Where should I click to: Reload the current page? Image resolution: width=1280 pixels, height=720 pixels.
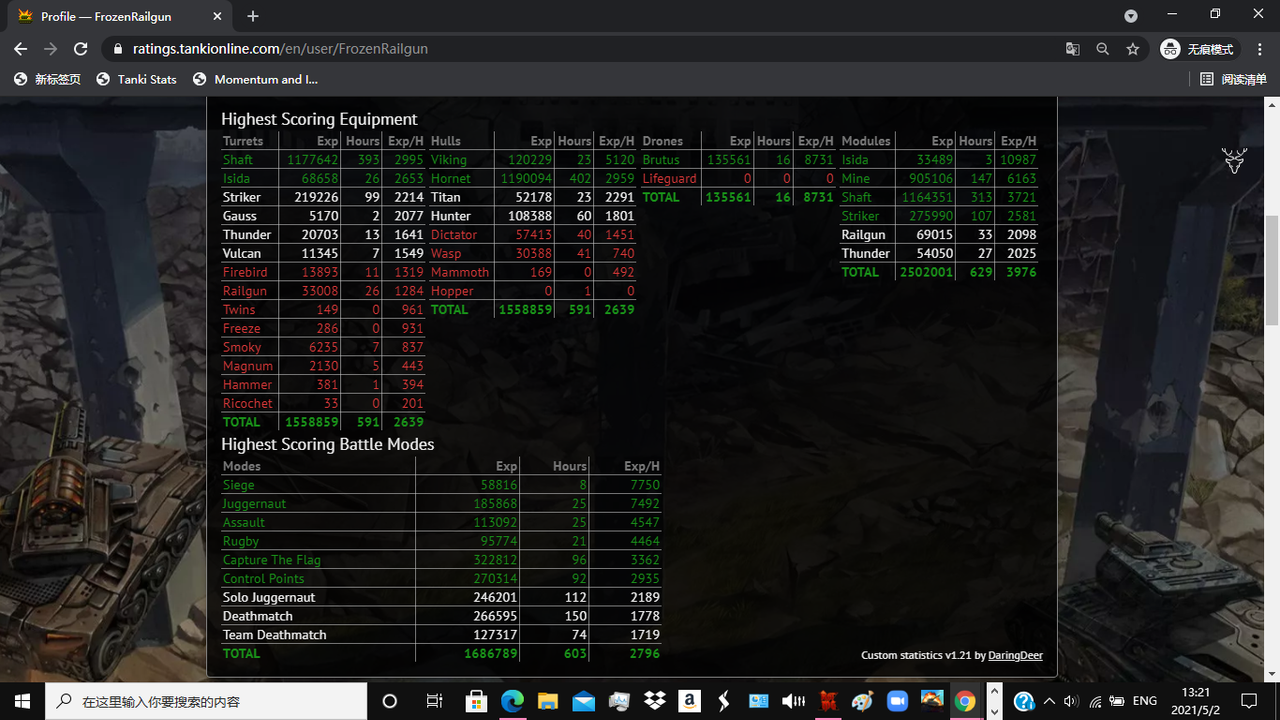[x=81, y=49]
